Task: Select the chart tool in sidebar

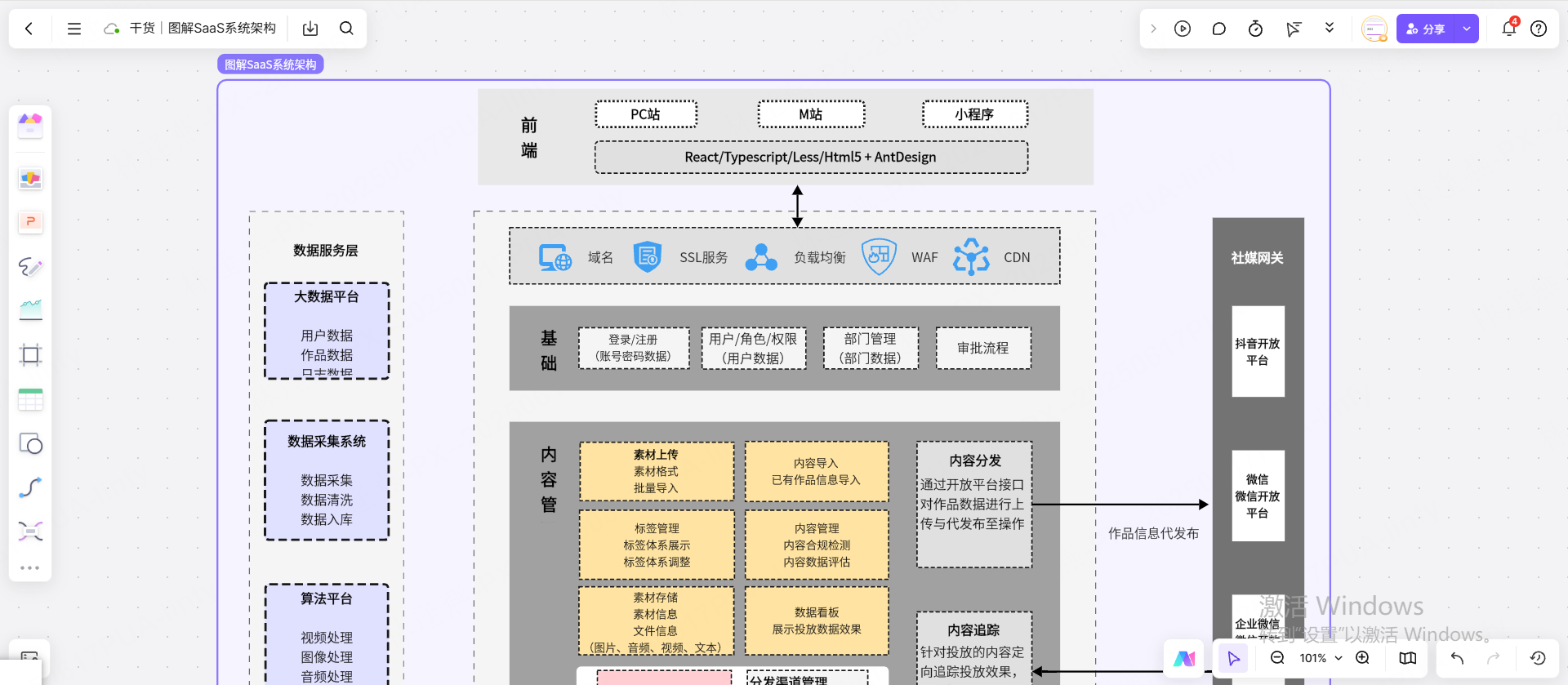Action: click(x=30, y=310)
